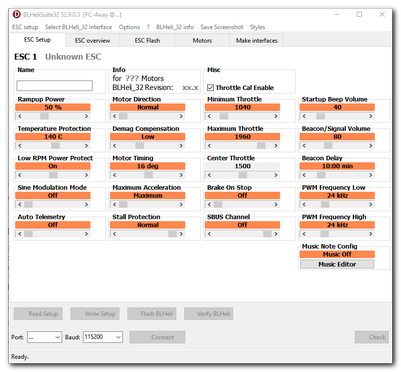Open Select BLHeli_32 Interface menu
This screenshot has width=401, height=372.
pyautogui.click(x=78, y=27)
